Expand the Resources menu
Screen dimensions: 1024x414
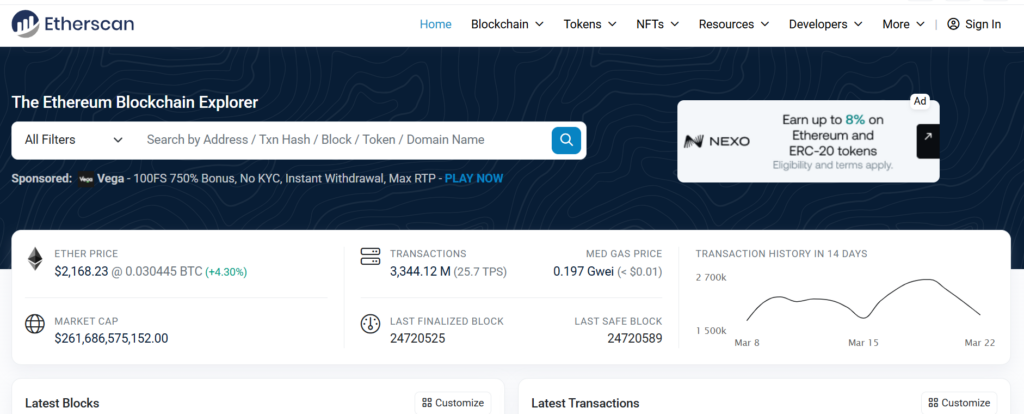[x=734, y=24]
